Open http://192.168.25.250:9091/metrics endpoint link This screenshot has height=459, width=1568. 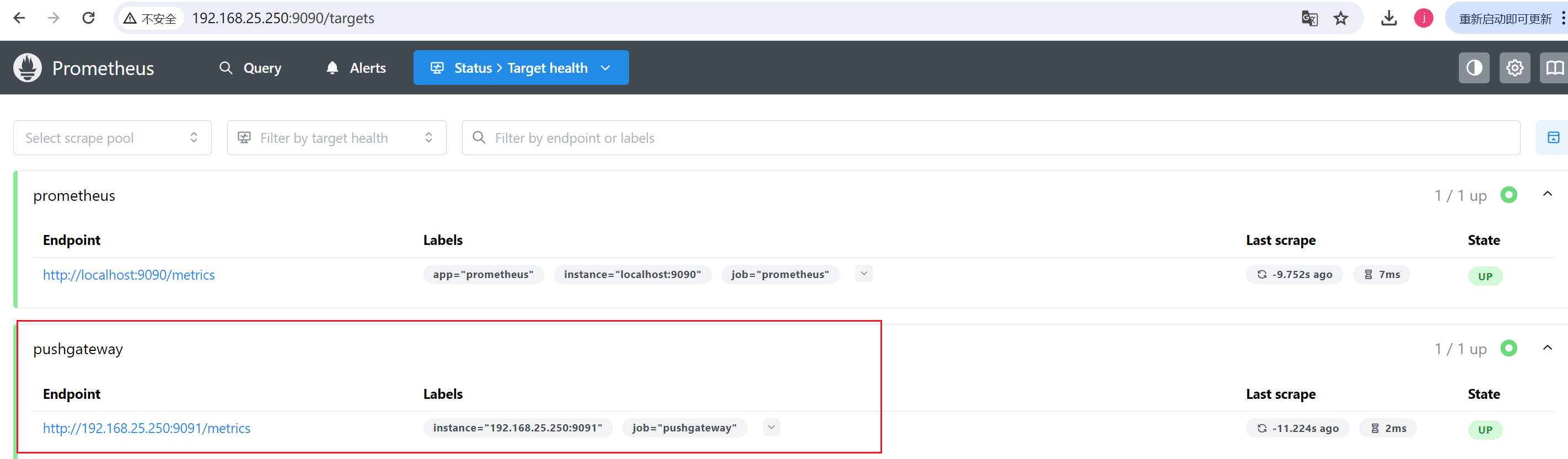(146, 428)
